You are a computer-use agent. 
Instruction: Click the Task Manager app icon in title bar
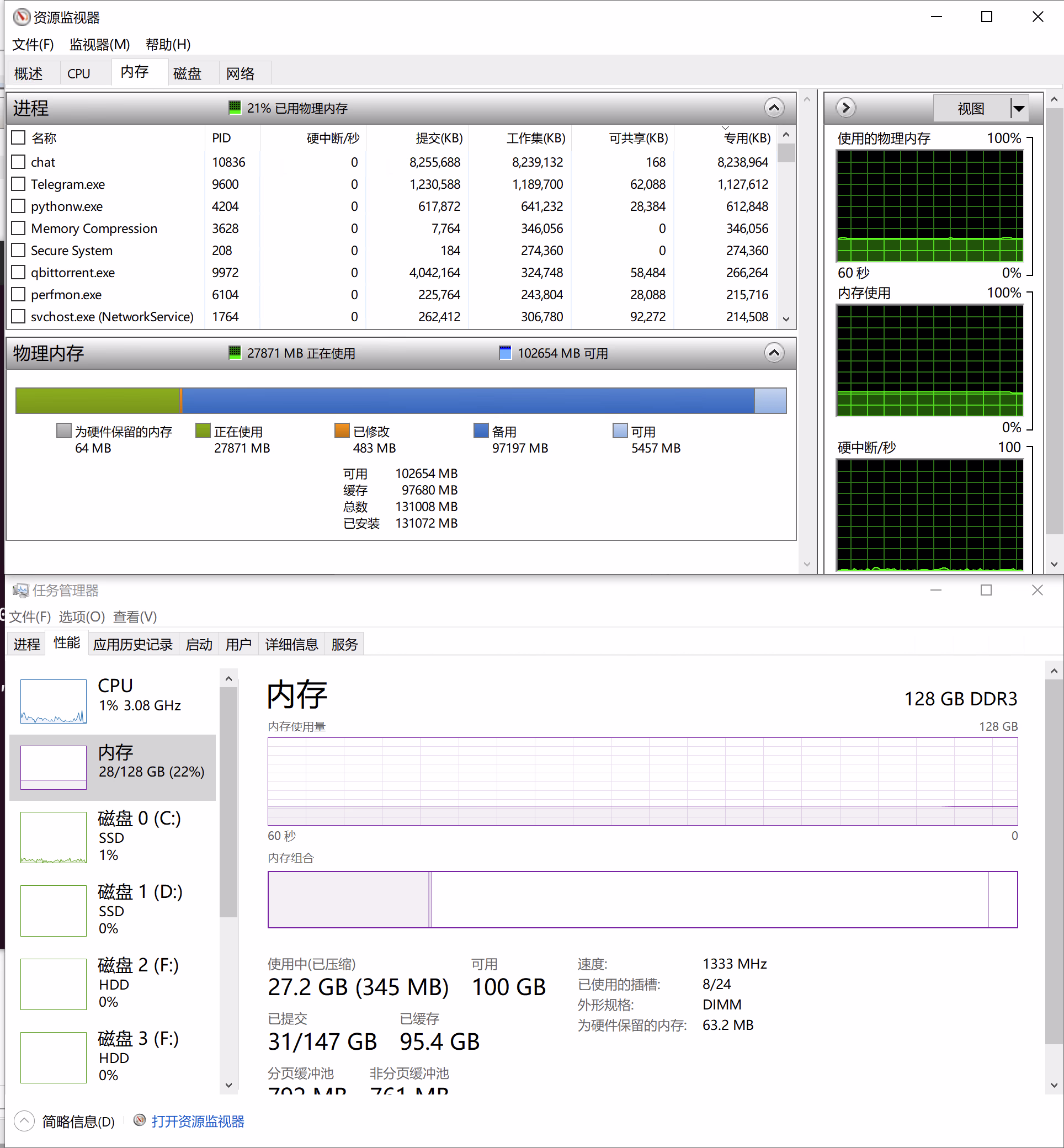click(21, 590)
